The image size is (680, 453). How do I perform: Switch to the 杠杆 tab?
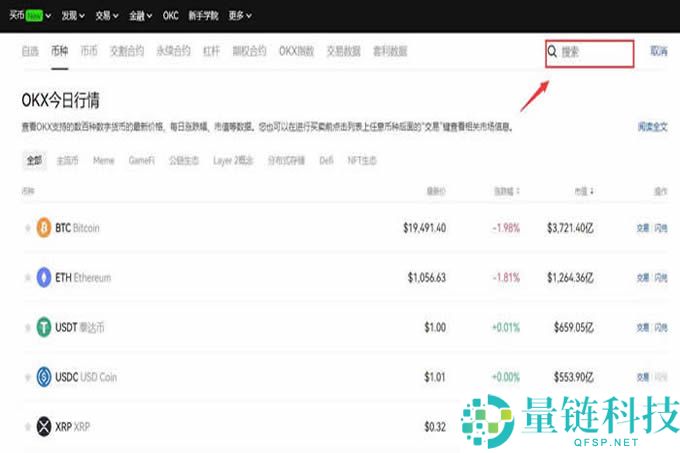pos(211,51)
